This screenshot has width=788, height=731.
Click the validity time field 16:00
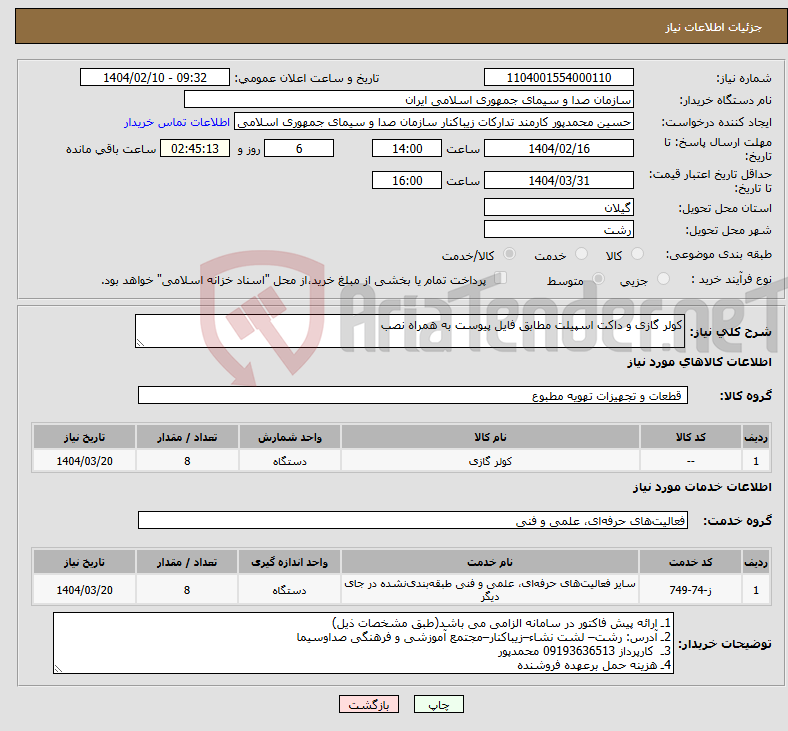407,180
